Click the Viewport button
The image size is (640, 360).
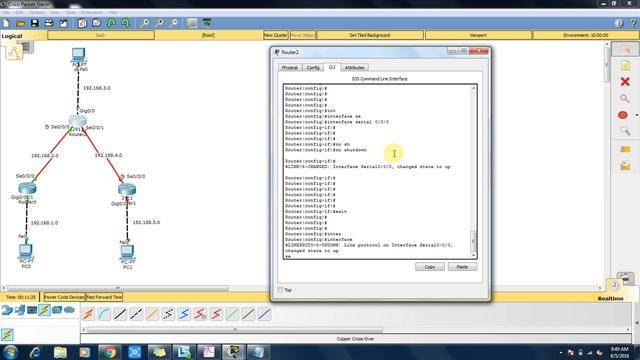point(478,35)
